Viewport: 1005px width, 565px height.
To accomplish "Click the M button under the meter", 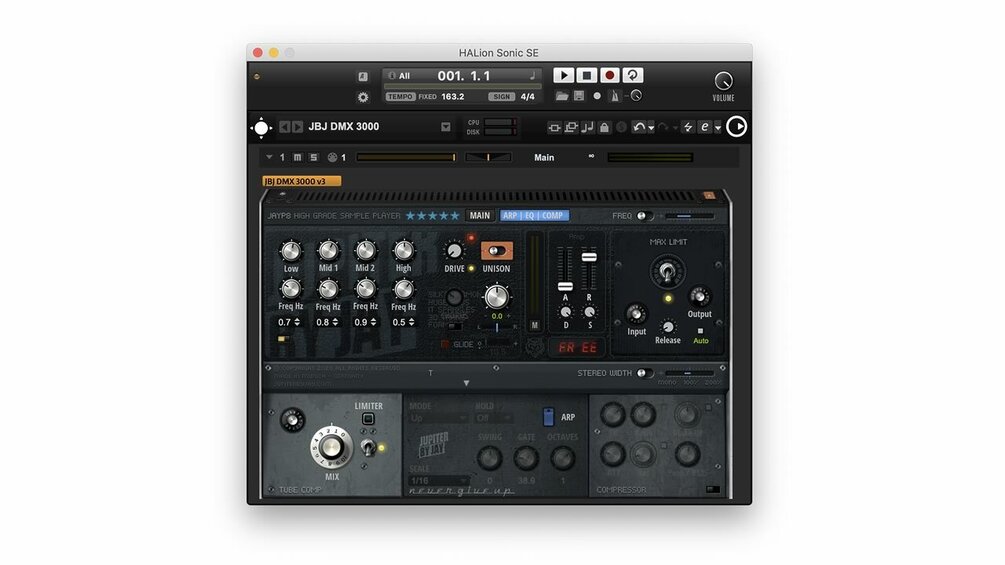I will click(x=535, y=325).
